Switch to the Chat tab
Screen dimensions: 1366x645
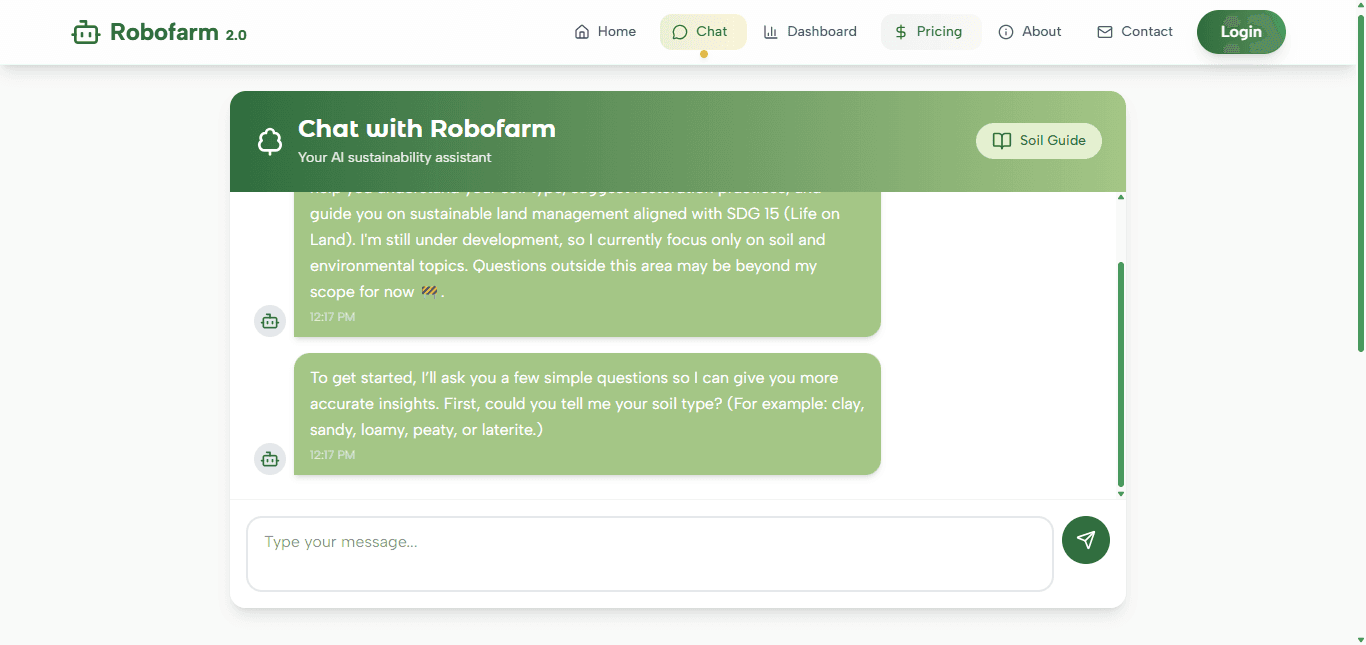coord(703,31)
